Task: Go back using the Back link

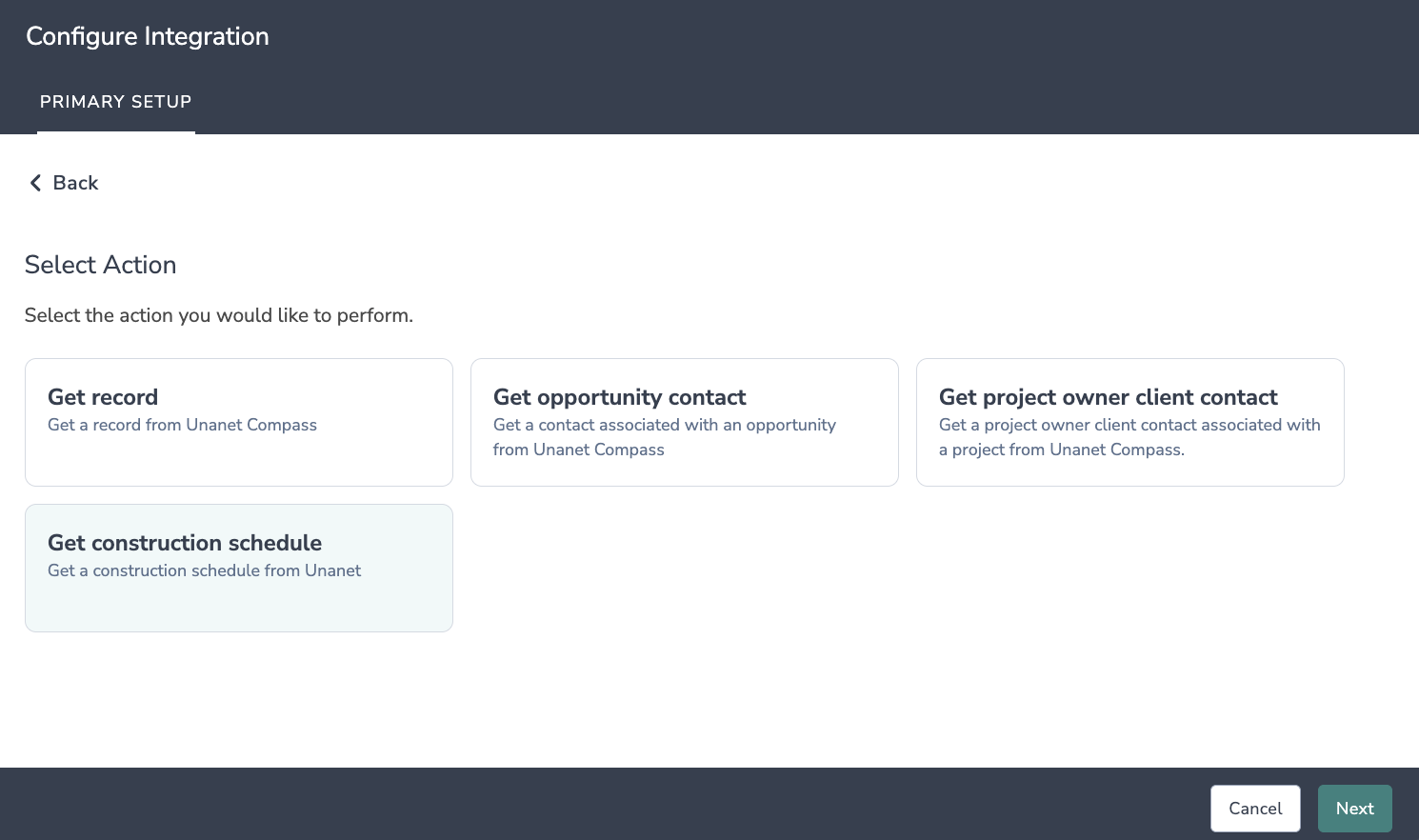Action: point(75,183)
